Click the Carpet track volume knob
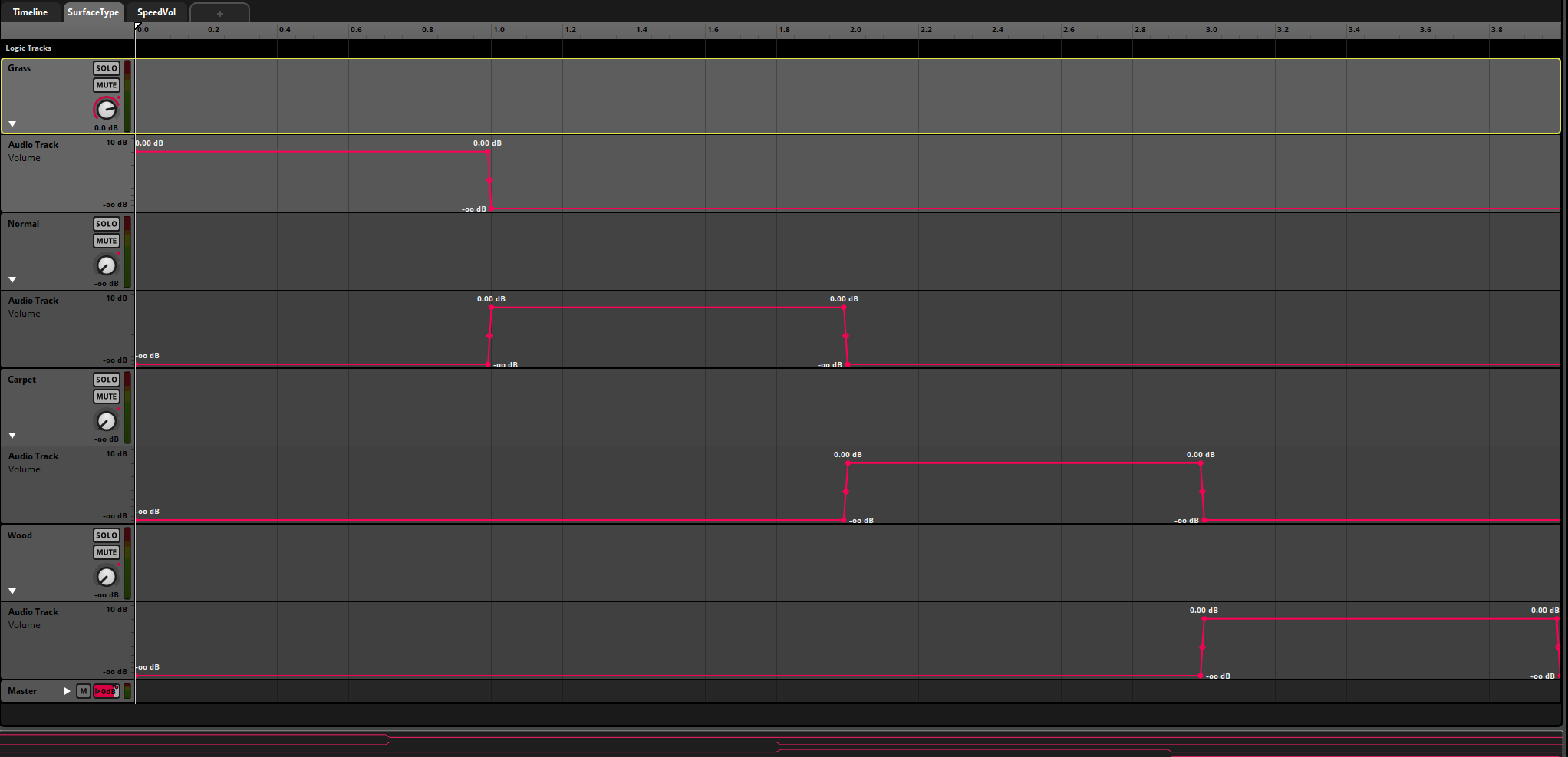The height and width of the screenshot is (757, 1568). pos(106,421)
